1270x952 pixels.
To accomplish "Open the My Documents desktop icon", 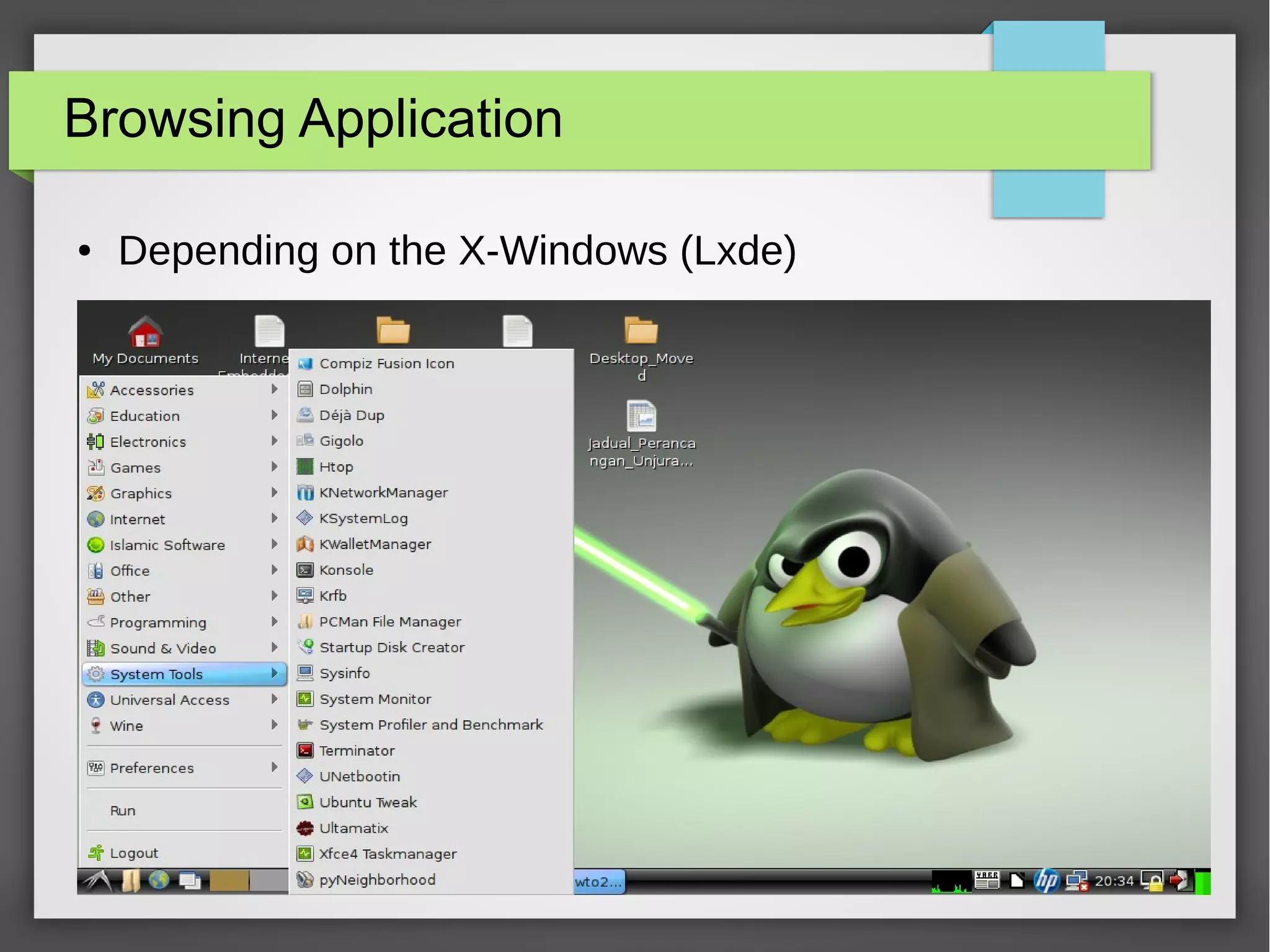I will (x=145, y=340).
